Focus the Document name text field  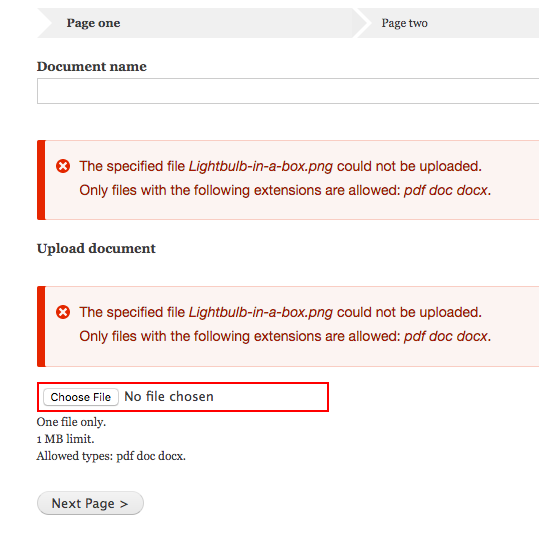point(288,91)
